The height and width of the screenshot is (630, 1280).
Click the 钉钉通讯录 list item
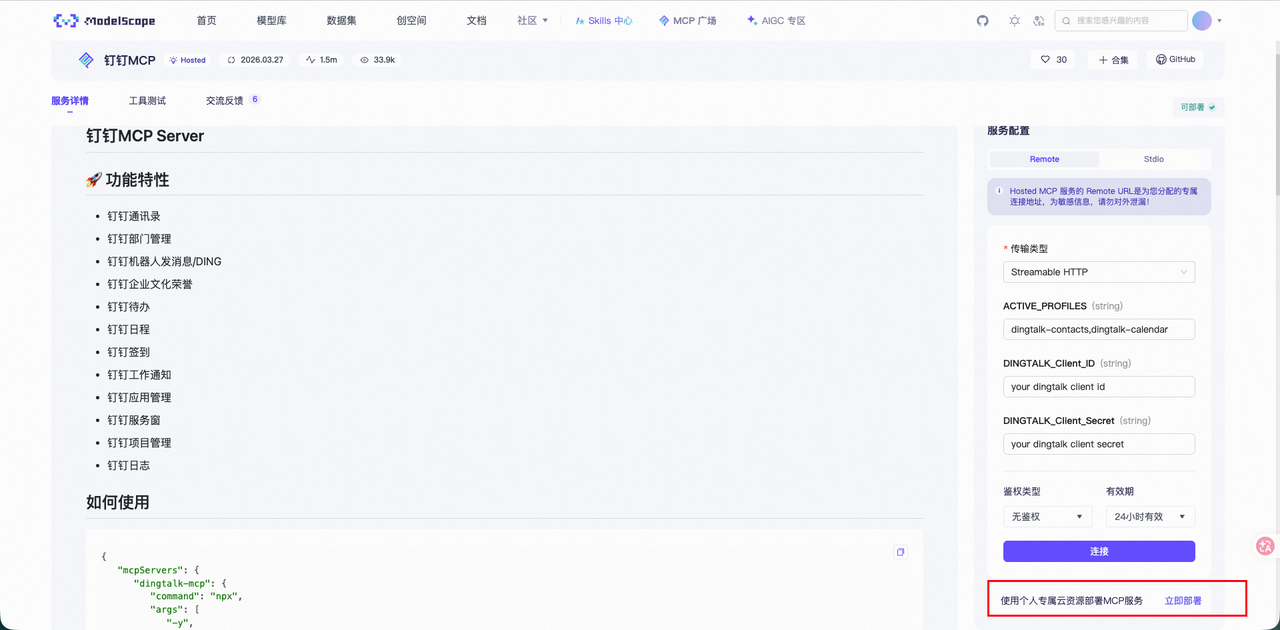[x=134, y=216]
